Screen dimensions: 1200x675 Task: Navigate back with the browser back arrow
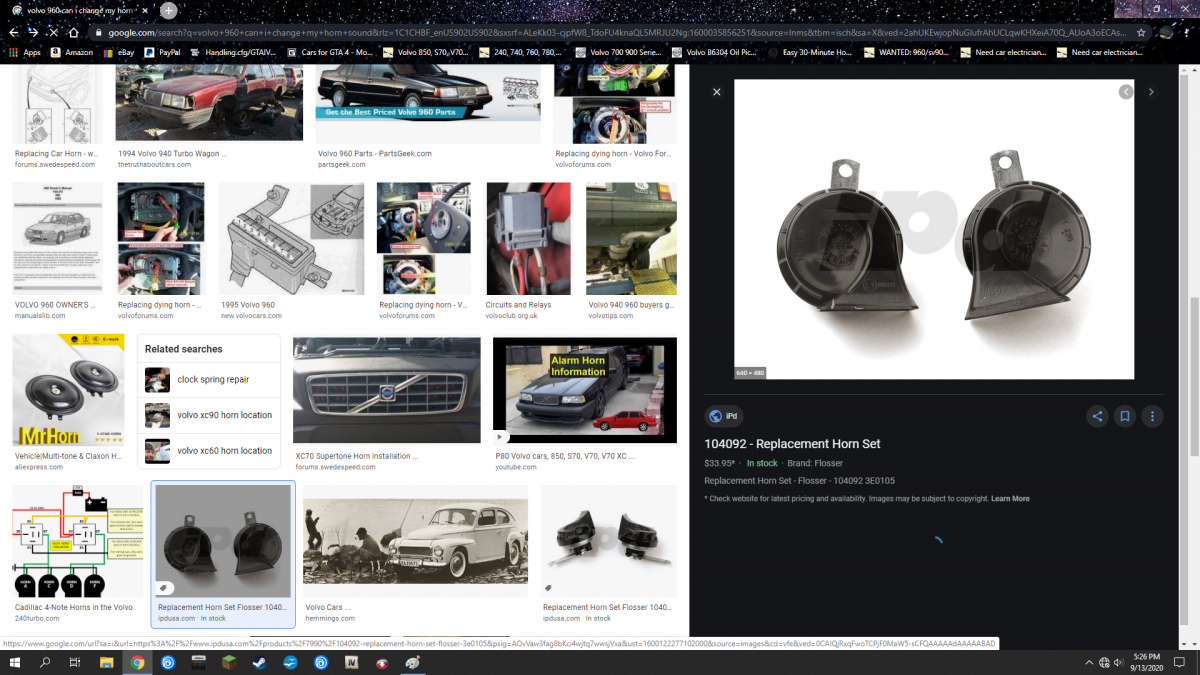click(x=11, y=31)
